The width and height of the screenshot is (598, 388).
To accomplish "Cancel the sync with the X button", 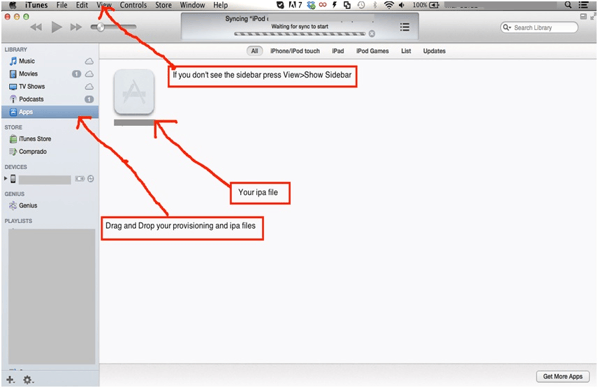I will pos(372,34).
